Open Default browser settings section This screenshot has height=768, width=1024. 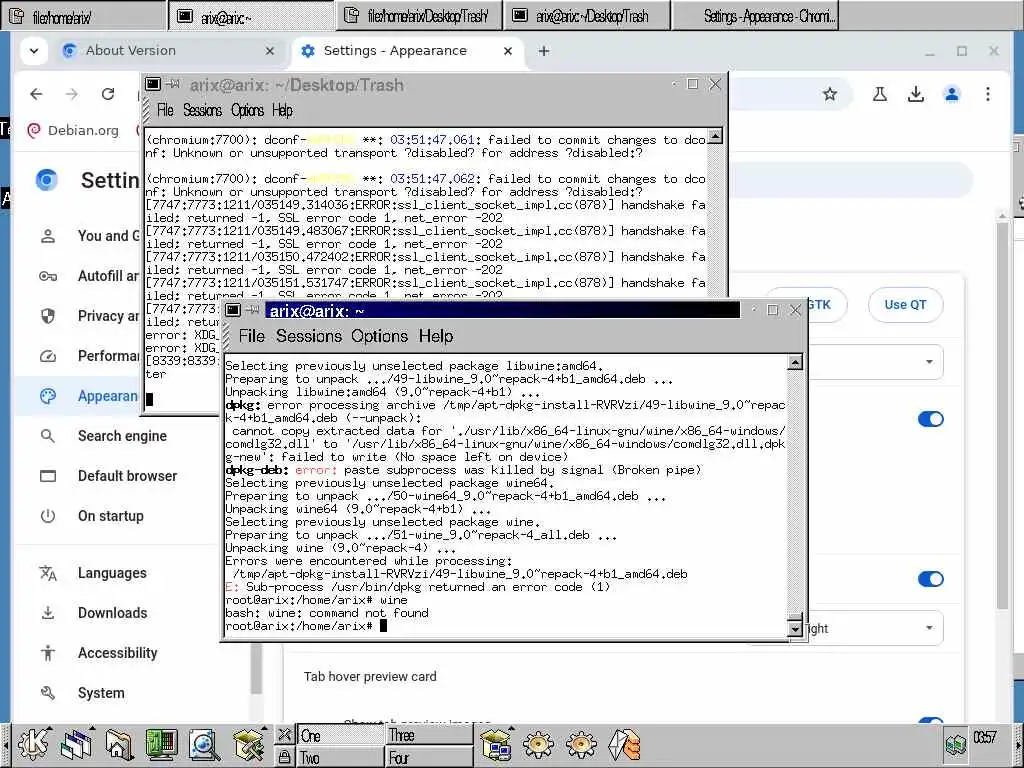[127, 475]
